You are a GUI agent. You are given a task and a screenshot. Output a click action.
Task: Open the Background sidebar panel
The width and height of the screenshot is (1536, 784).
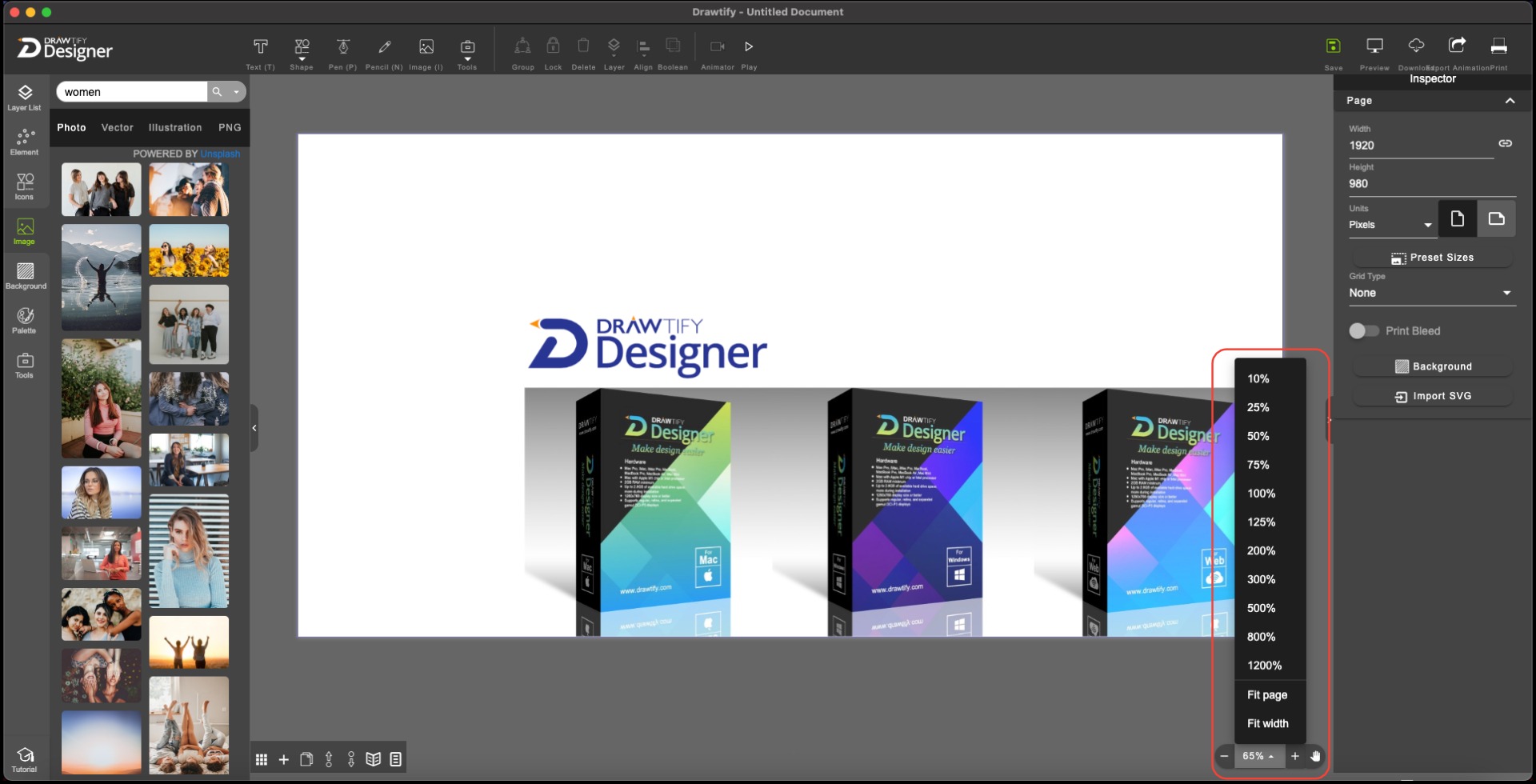(26, 276)
